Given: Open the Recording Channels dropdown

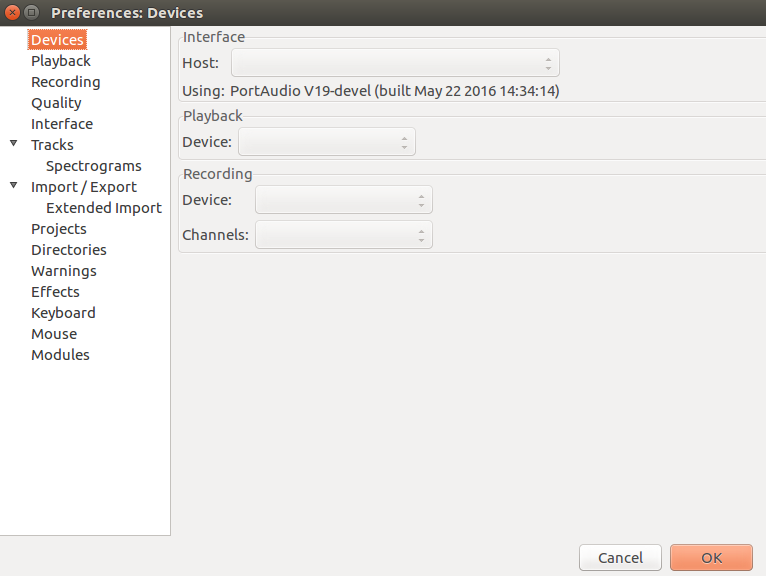Looking at the screenshot, I should tap(343, 236).
